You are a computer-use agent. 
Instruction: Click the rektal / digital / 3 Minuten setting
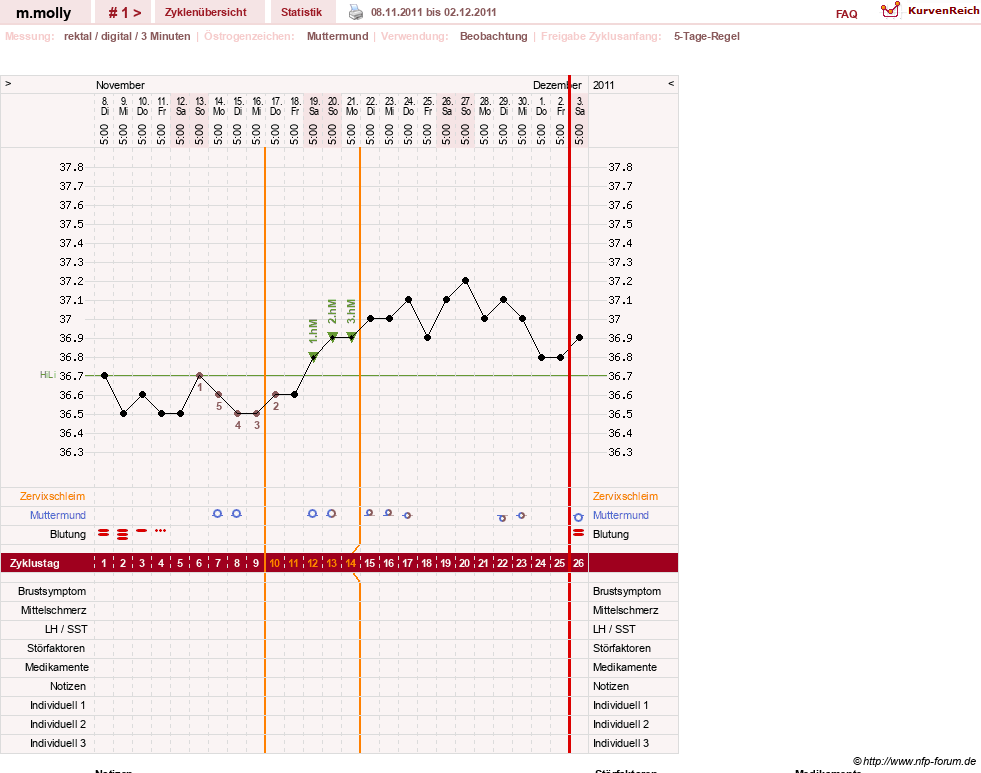[x=127, y=36]
